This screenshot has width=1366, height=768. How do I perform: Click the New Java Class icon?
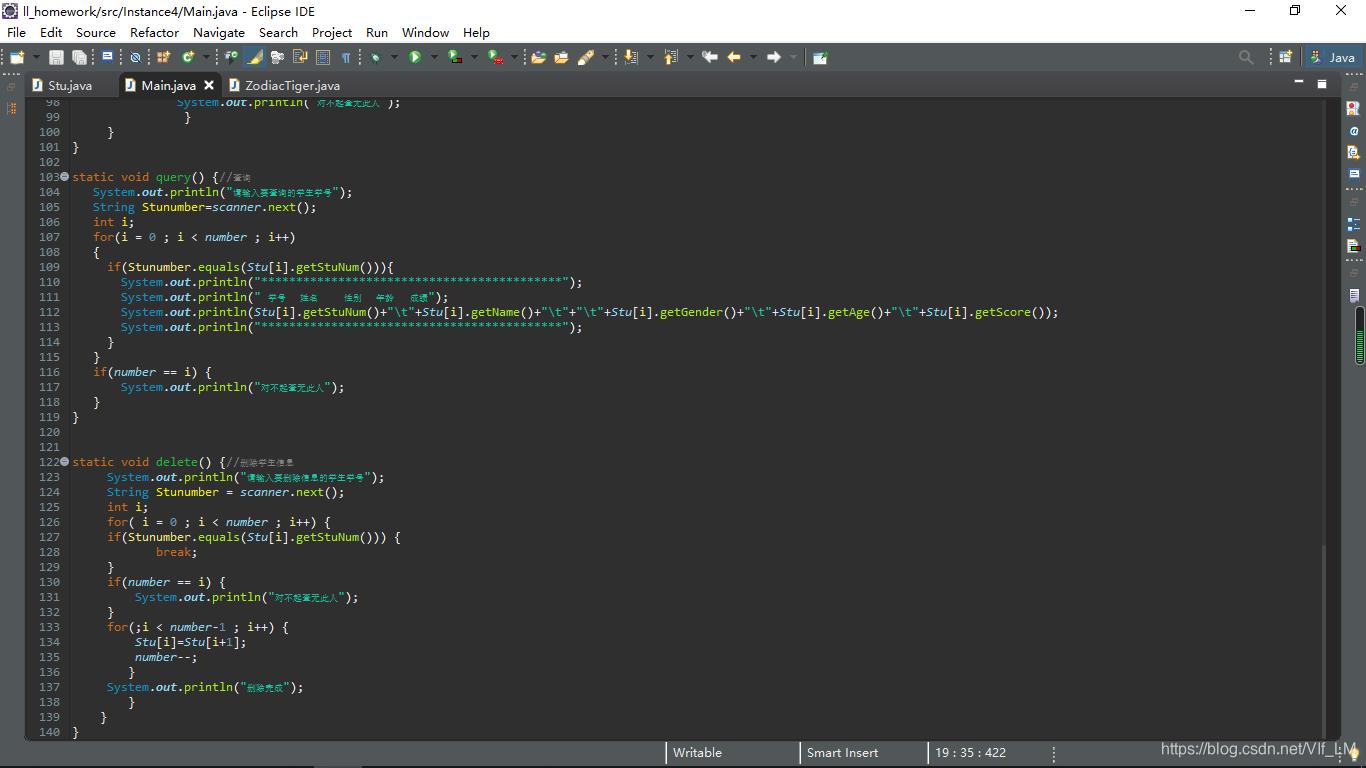[x=188, y=57]
